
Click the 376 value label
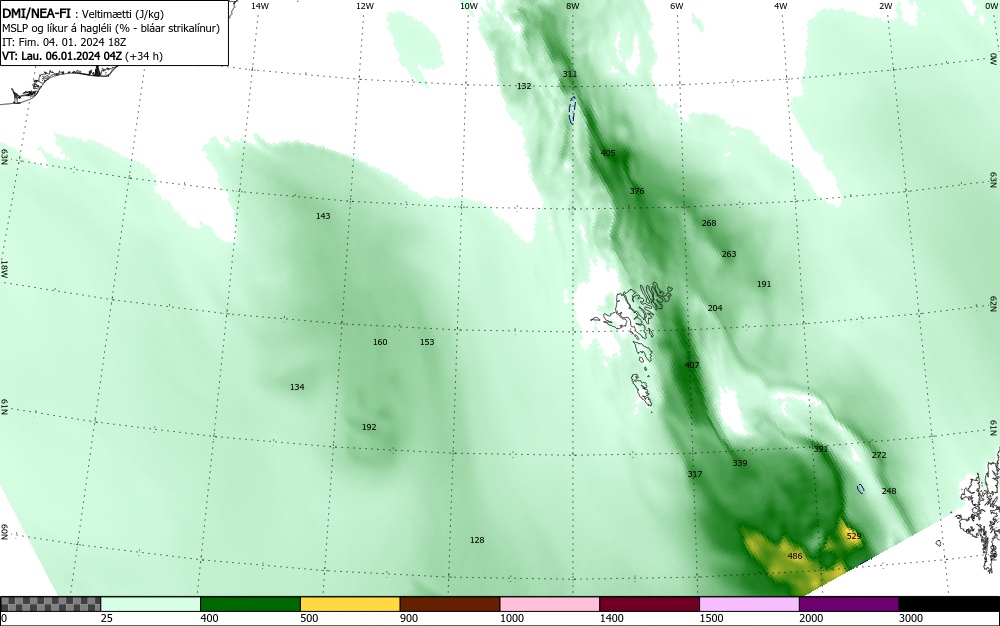pos(636,191)
